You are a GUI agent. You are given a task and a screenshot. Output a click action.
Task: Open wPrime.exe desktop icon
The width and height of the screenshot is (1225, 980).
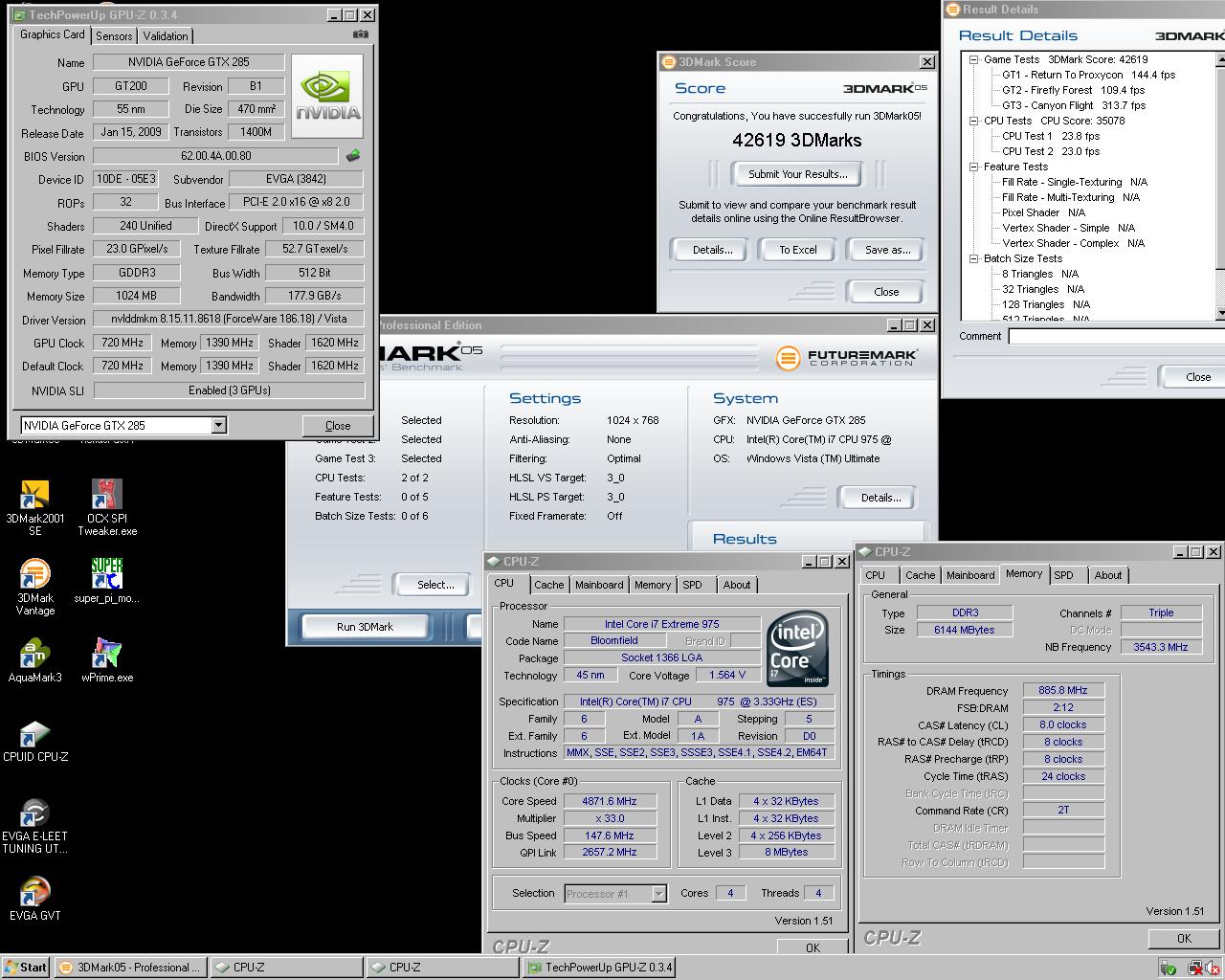107,660
